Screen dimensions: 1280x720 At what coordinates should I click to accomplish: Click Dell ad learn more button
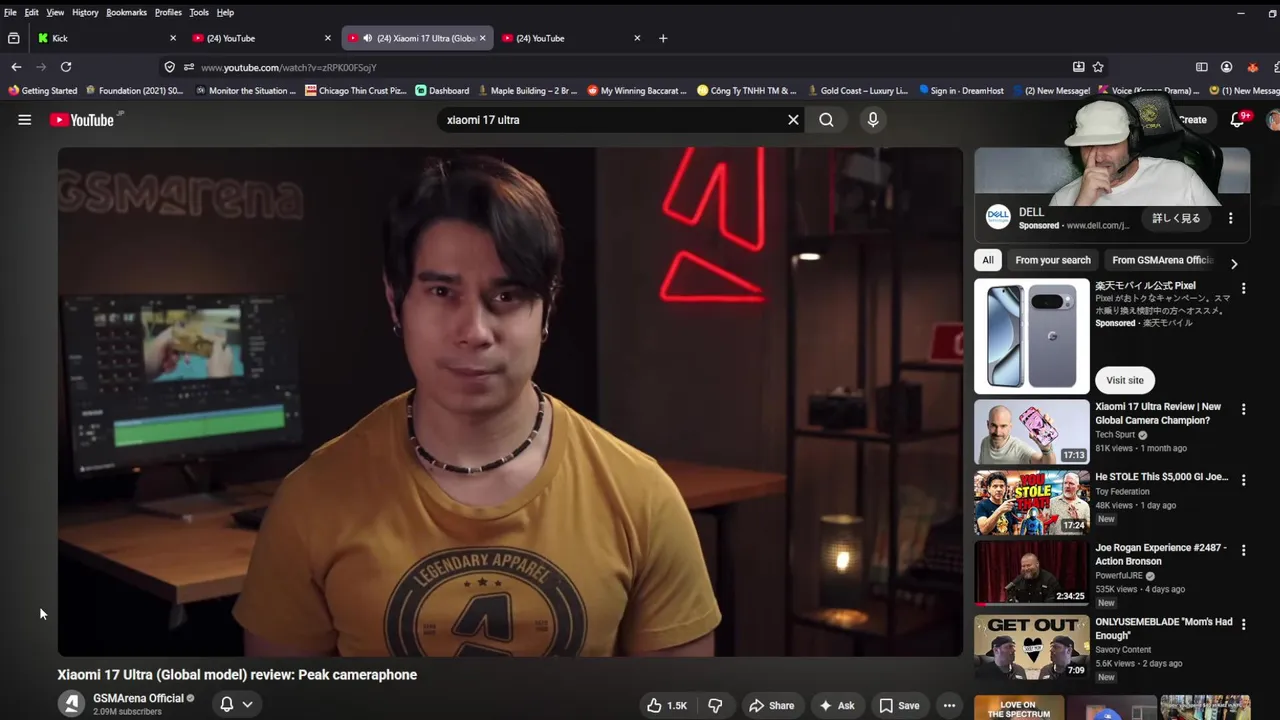coord(1176,218)
